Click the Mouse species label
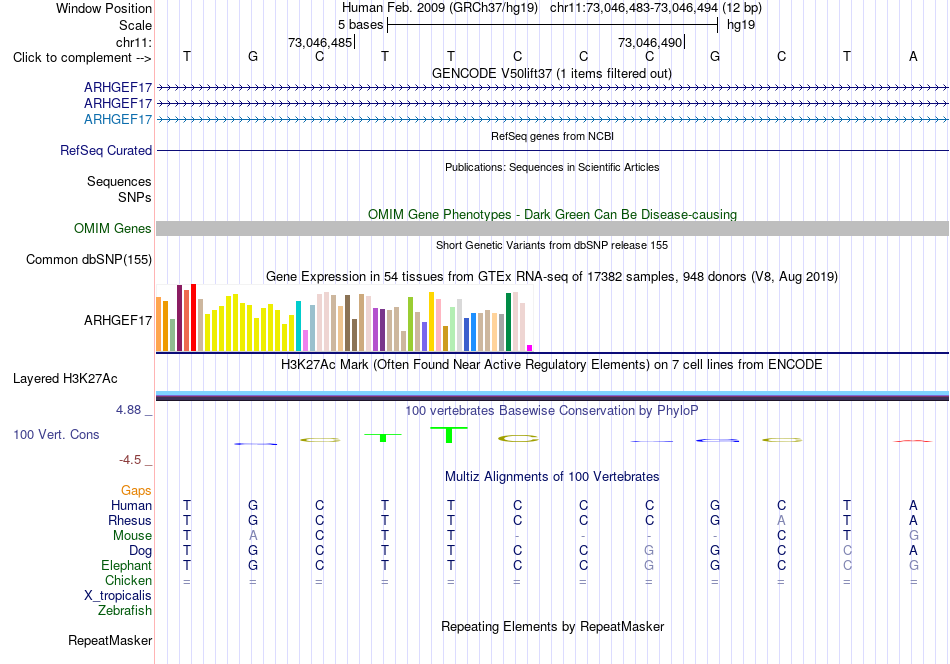 pos(132,536)
